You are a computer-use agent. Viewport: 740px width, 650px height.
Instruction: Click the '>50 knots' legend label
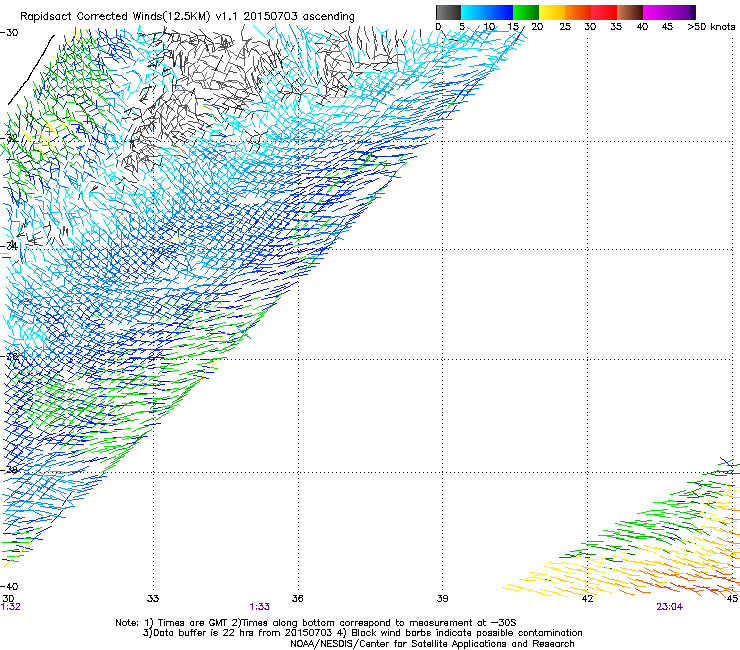[711, 27]
